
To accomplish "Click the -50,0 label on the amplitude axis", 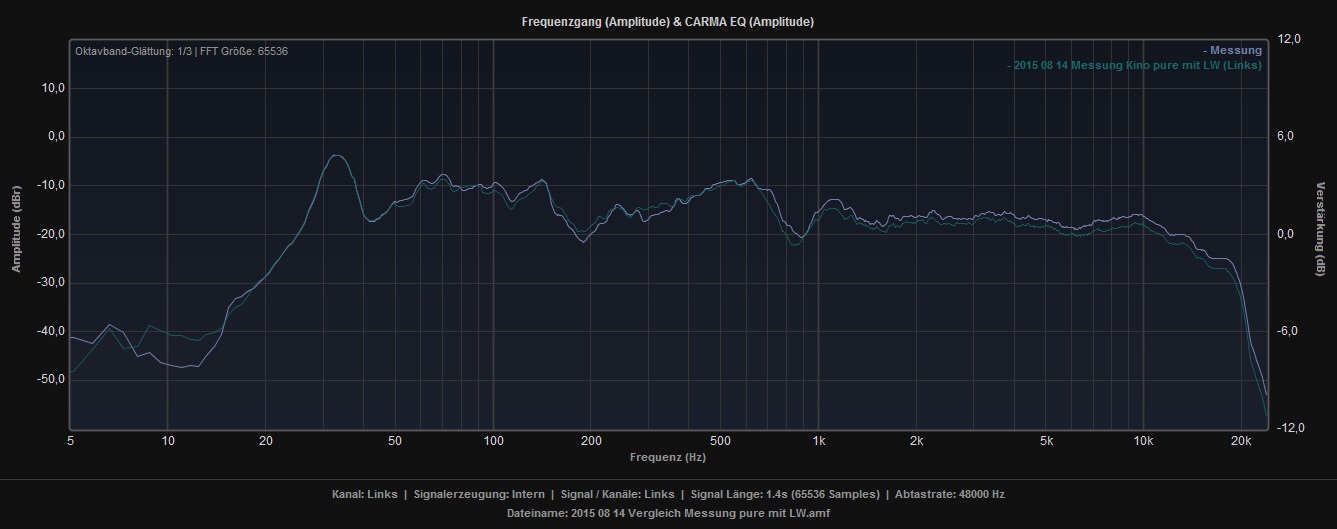I will coord(51,380).
